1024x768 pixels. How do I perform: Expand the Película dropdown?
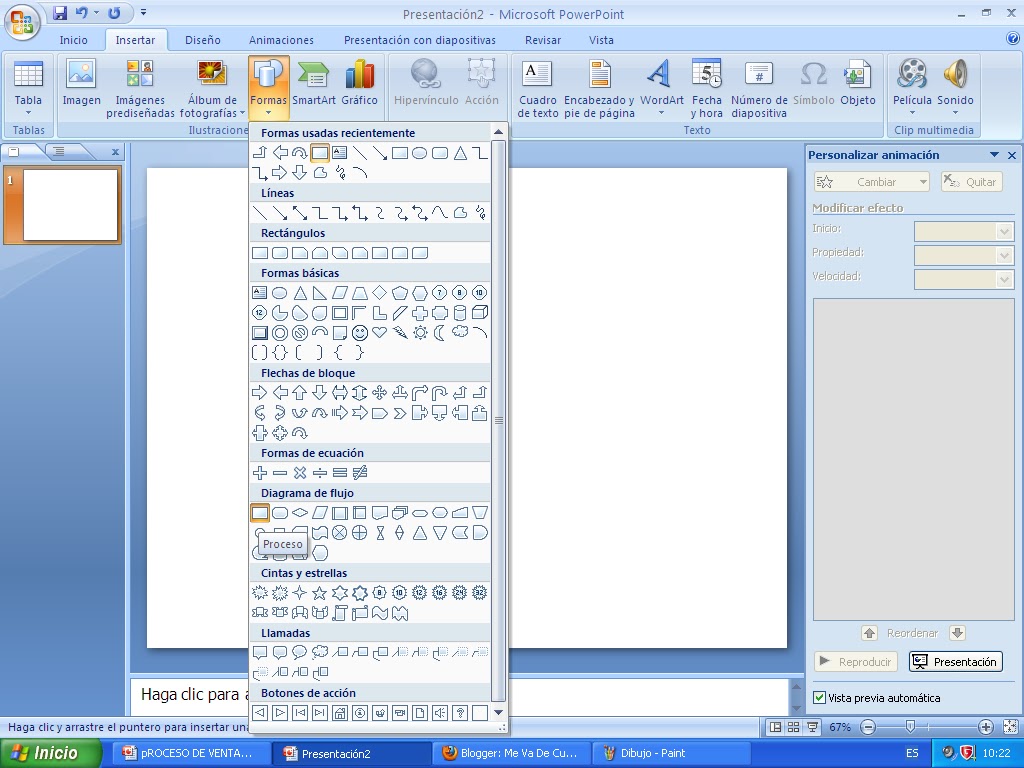[x=912, y=112]
